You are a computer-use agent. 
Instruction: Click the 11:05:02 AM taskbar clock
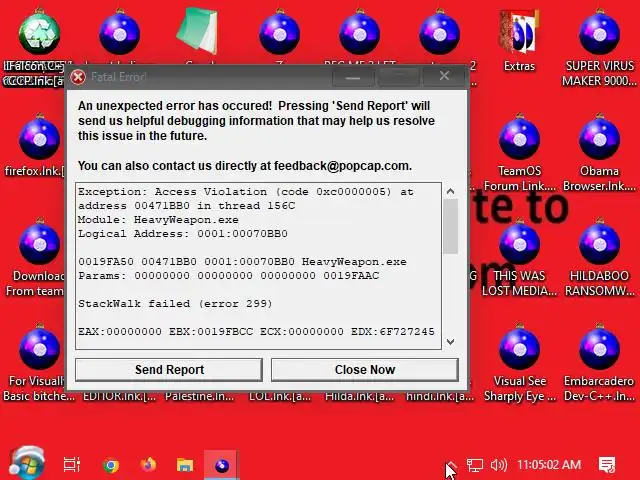point(549,465)
